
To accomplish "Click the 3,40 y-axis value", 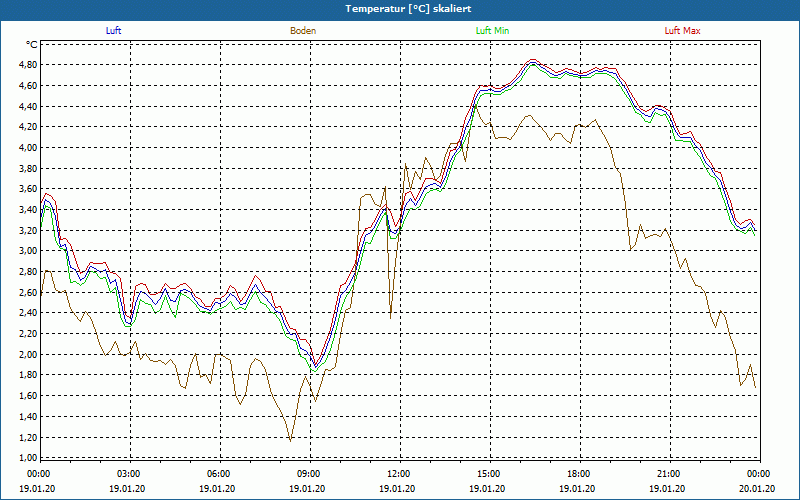I will [28, 210].
